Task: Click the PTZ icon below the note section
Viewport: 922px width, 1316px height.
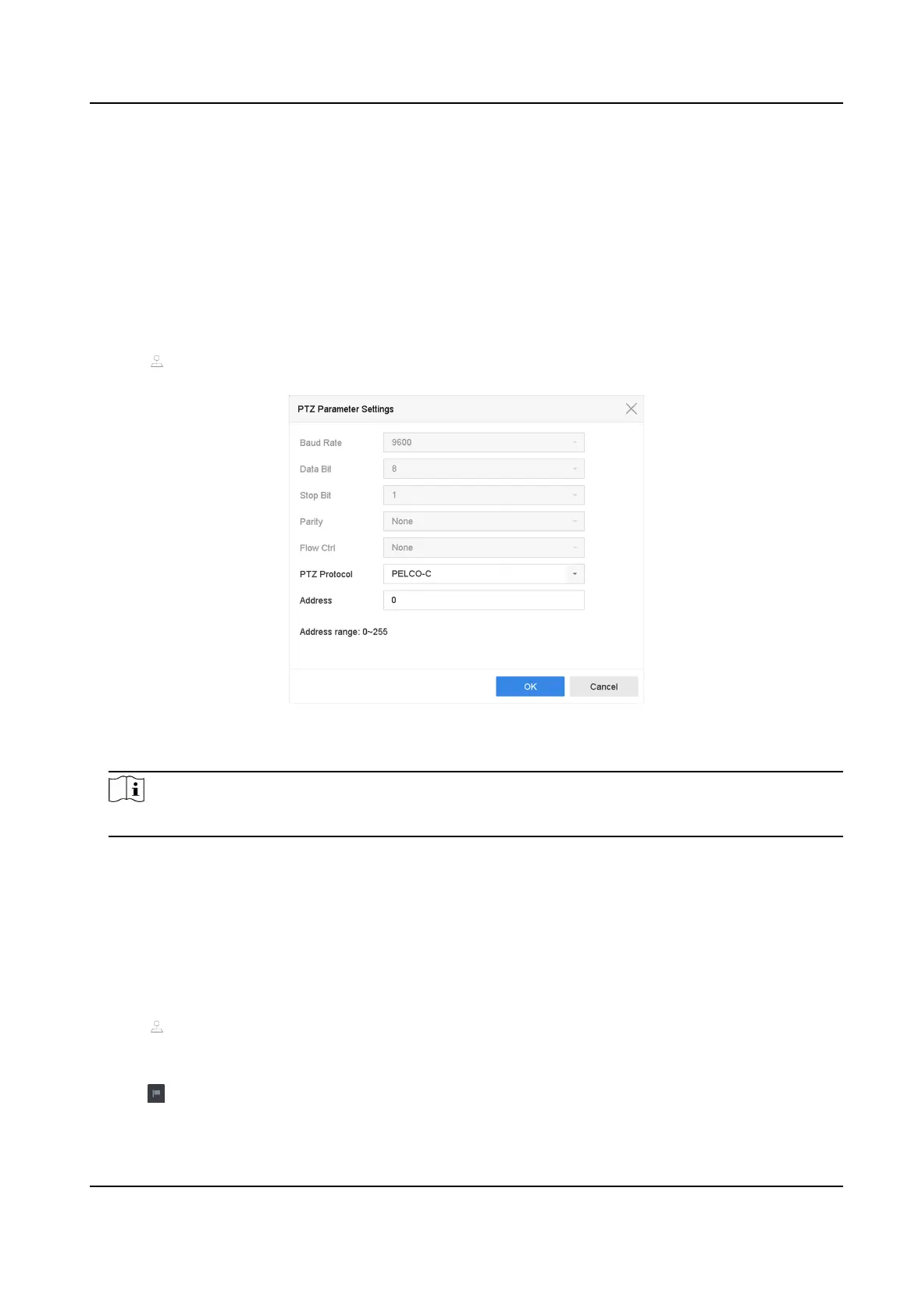Action: click(157, 1027)
